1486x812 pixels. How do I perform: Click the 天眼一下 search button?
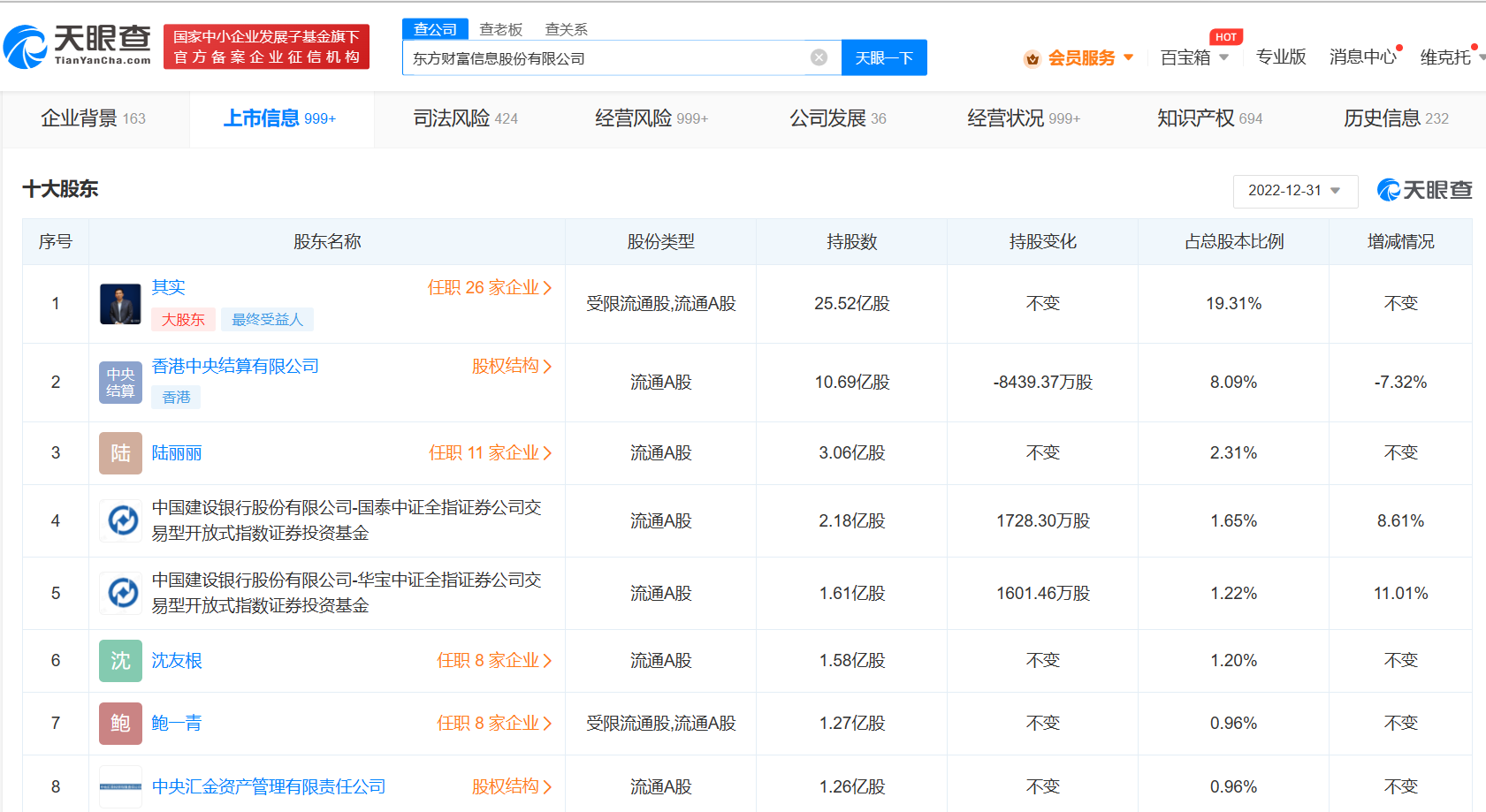pos(884,57)
